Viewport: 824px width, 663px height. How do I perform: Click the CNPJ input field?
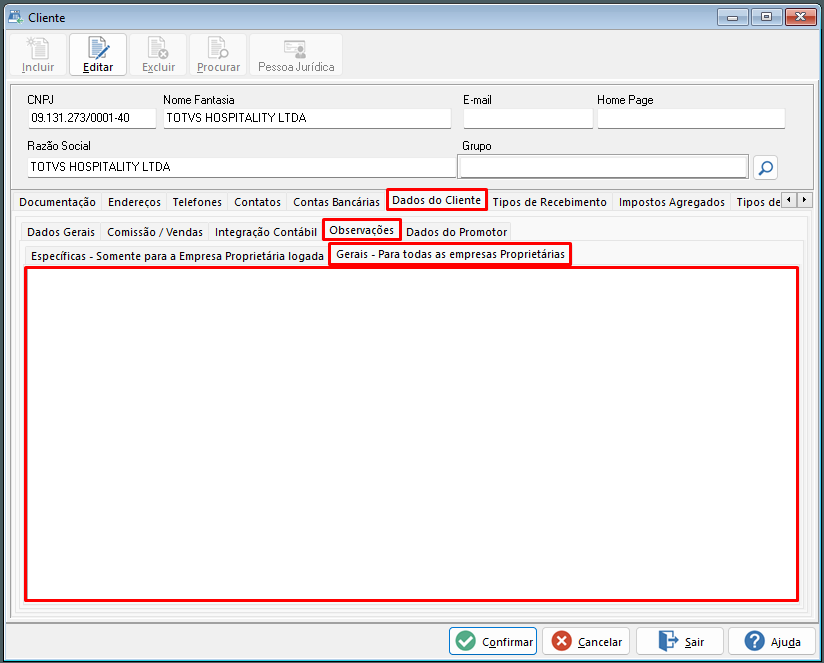coord(92,118)
